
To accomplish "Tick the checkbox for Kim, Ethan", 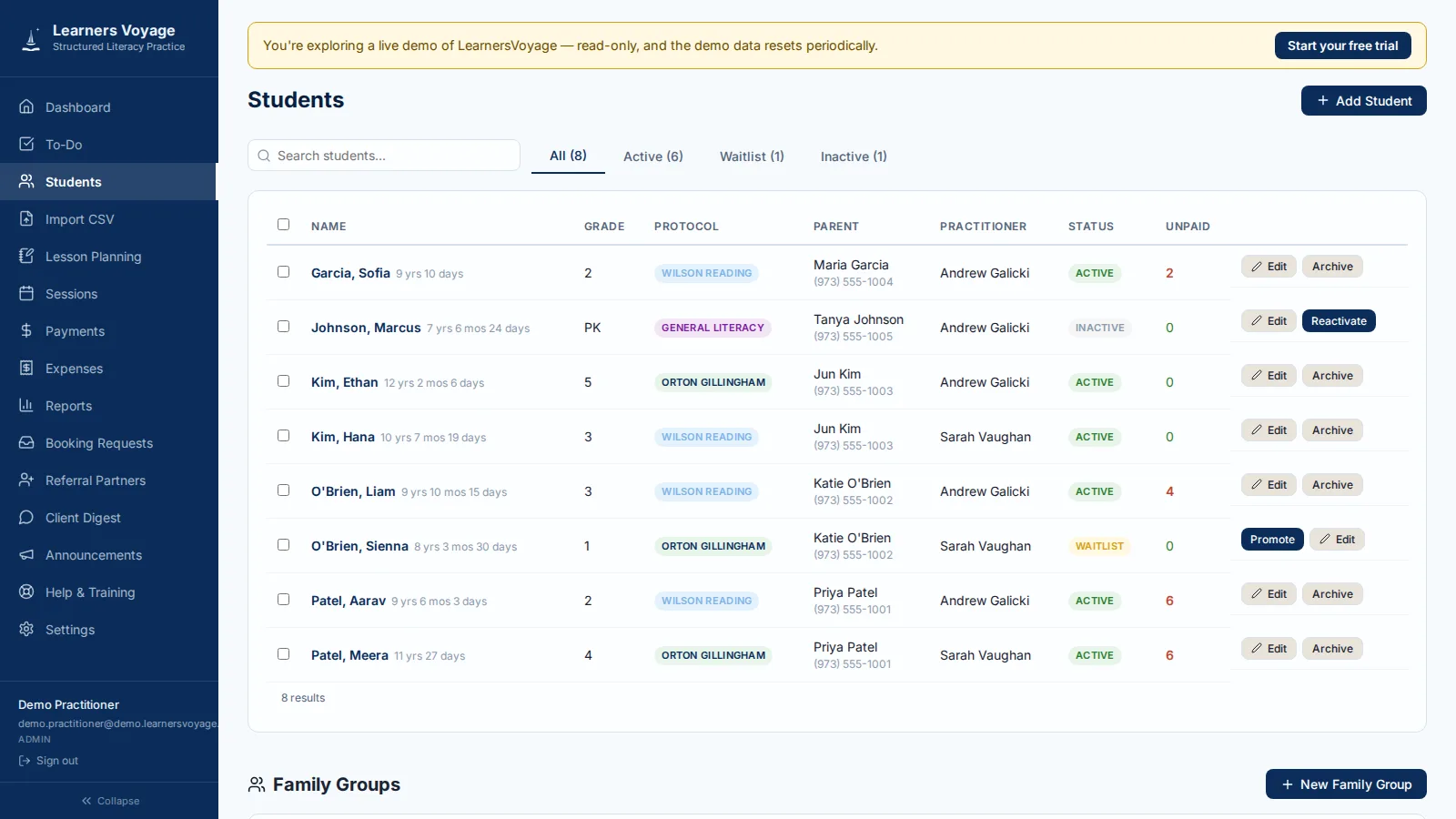I will [283, 380].
